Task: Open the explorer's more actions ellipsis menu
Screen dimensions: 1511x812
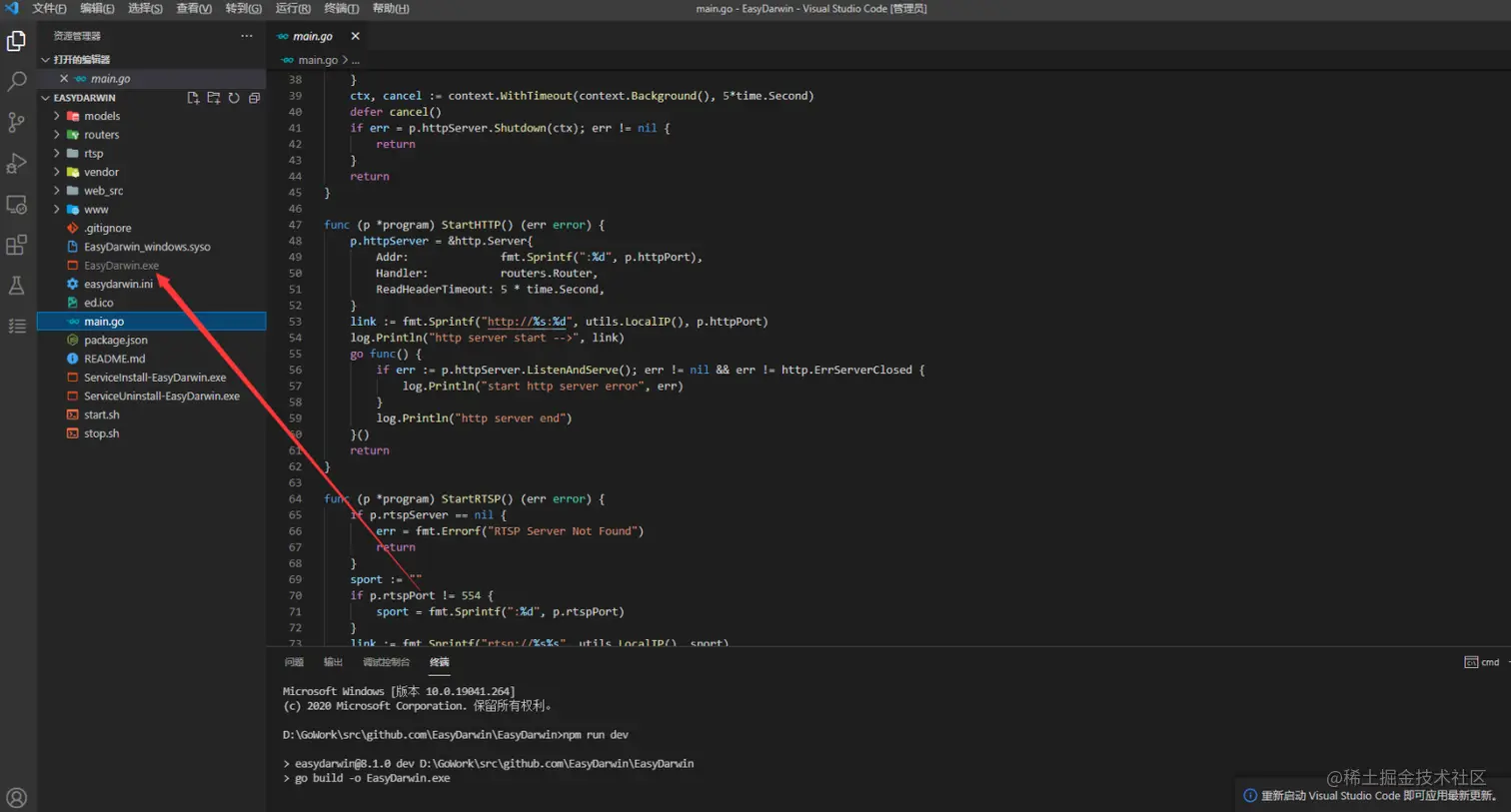Action: (x=247, y=36)
